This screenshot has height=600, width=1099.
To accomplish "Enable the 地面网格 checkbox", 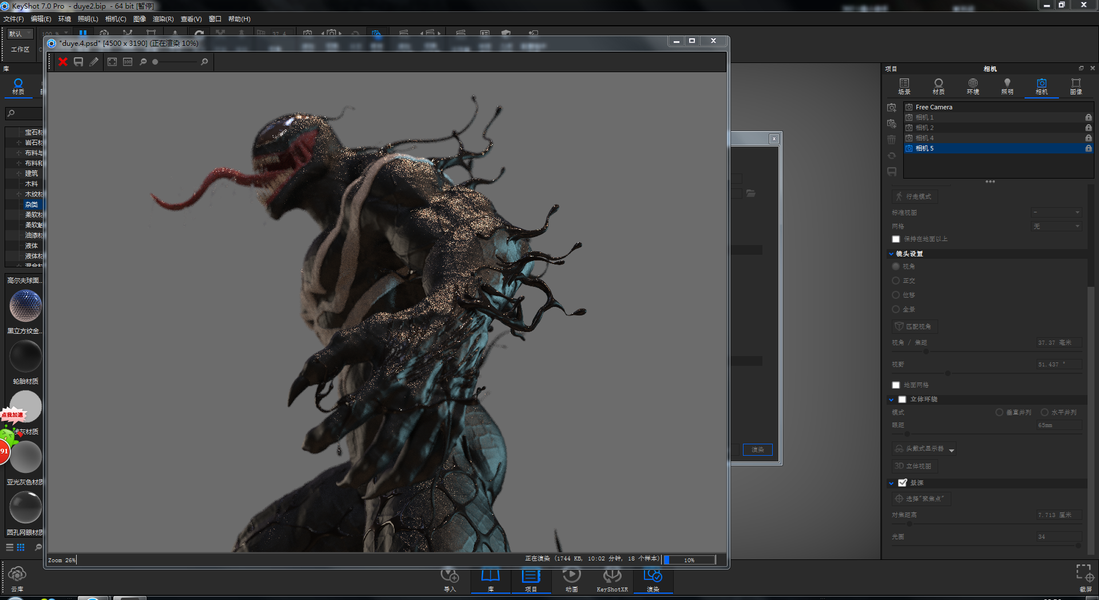I will 896,385.
